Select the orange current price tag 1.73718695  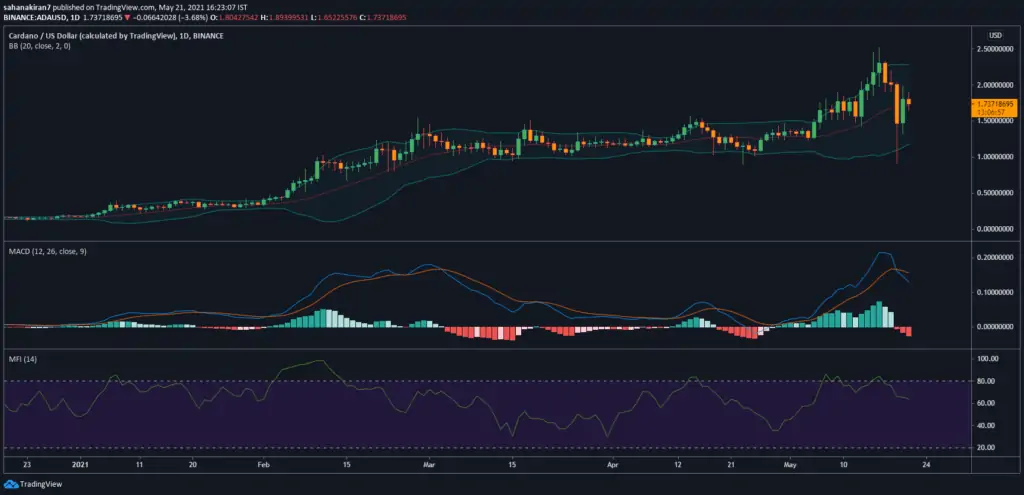tap(996, 104)
